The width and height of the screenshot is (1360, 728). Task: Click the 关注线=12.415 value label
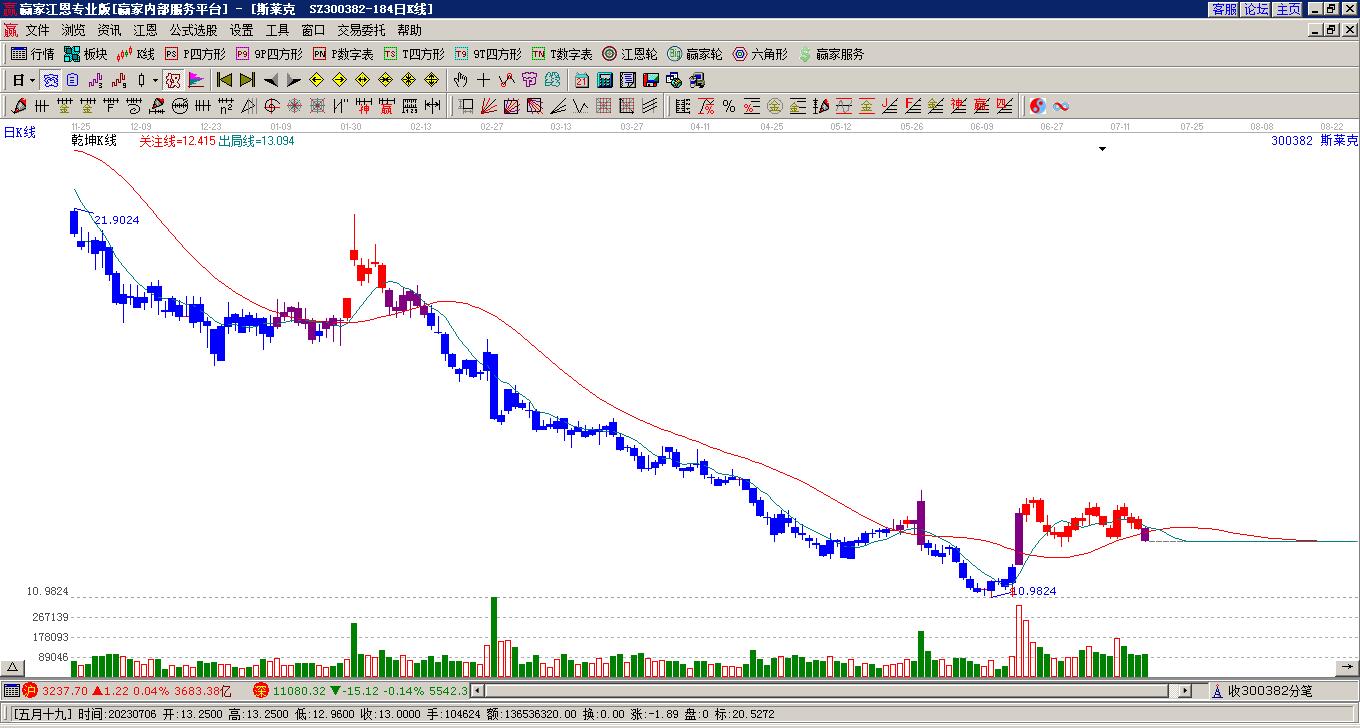(177, 141)
